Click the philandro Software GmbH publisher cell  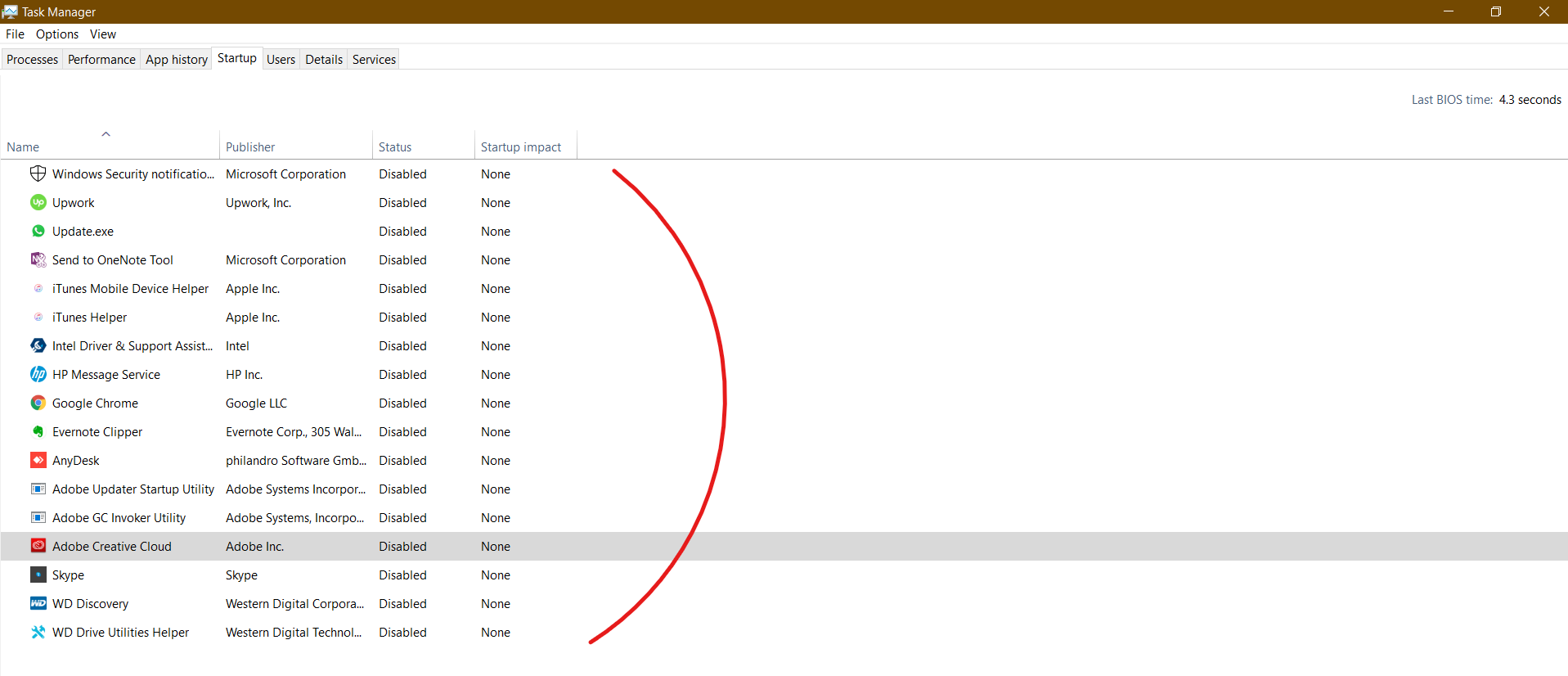point(296,460)
